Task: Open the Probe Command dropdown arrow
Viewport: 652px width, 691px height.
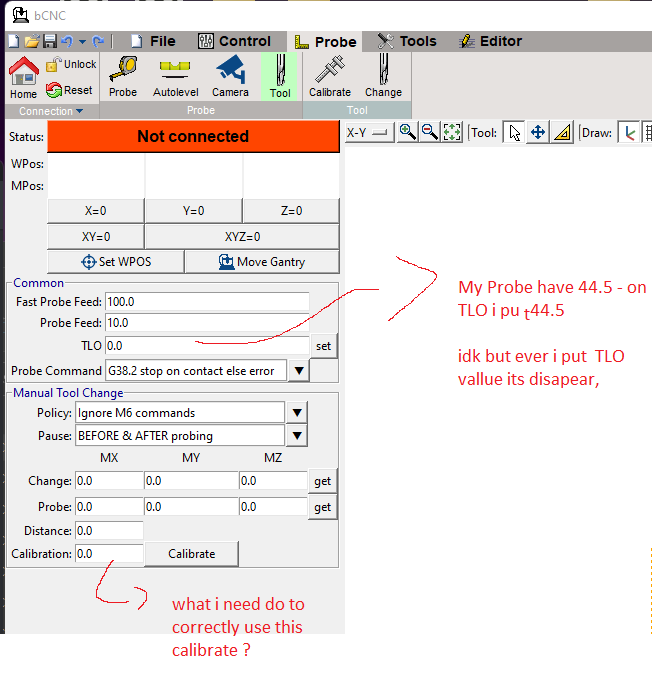Action: pyautogui.click(x=299, y=371)
